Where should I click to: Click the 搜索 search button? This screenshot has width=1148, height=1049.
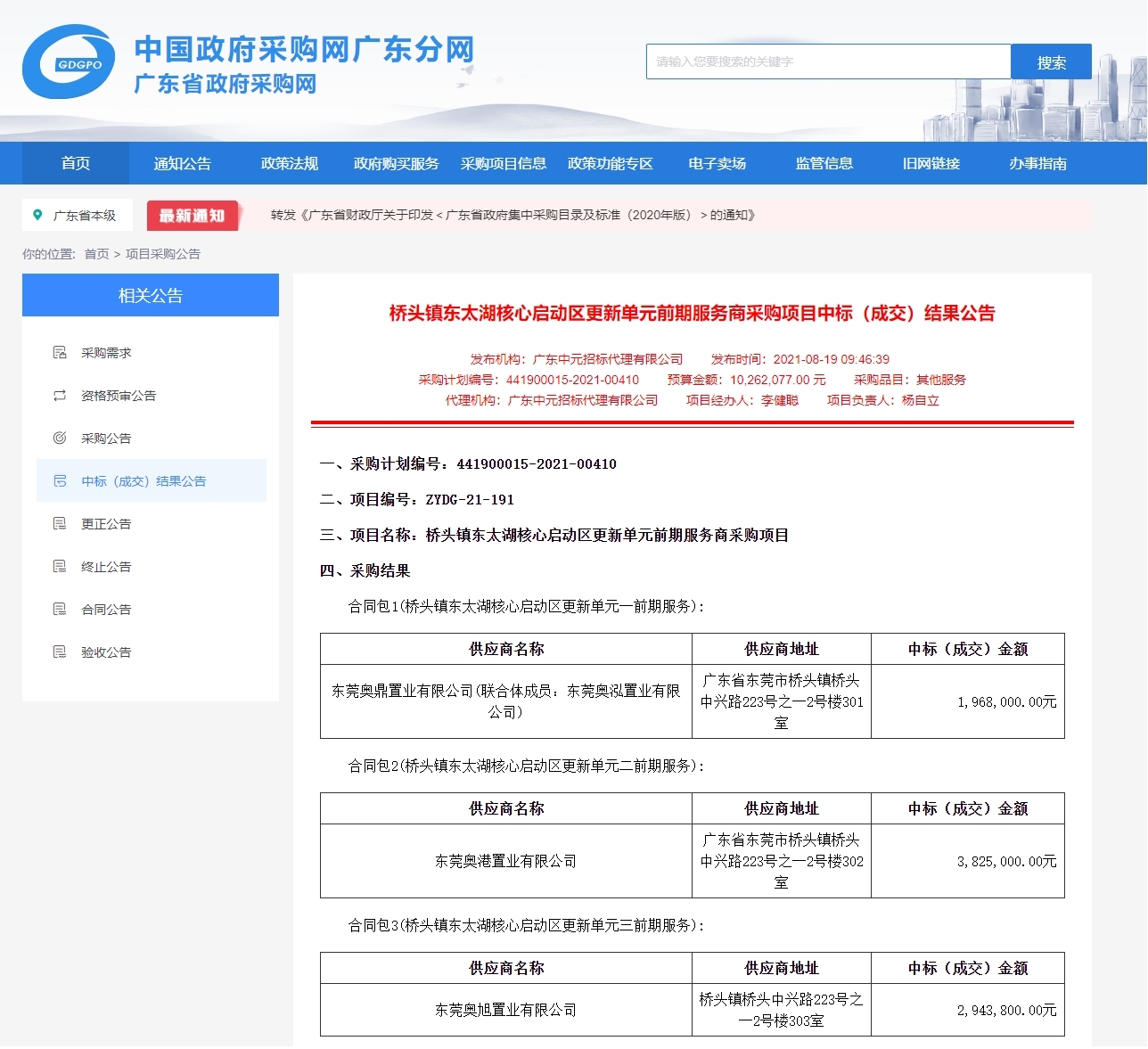(1051, 61)
